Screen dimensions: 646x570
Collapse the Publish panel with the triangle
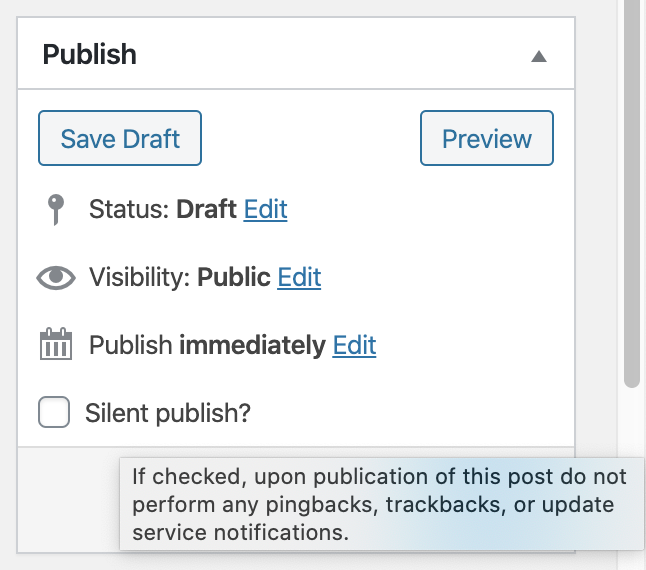point(538,56)
